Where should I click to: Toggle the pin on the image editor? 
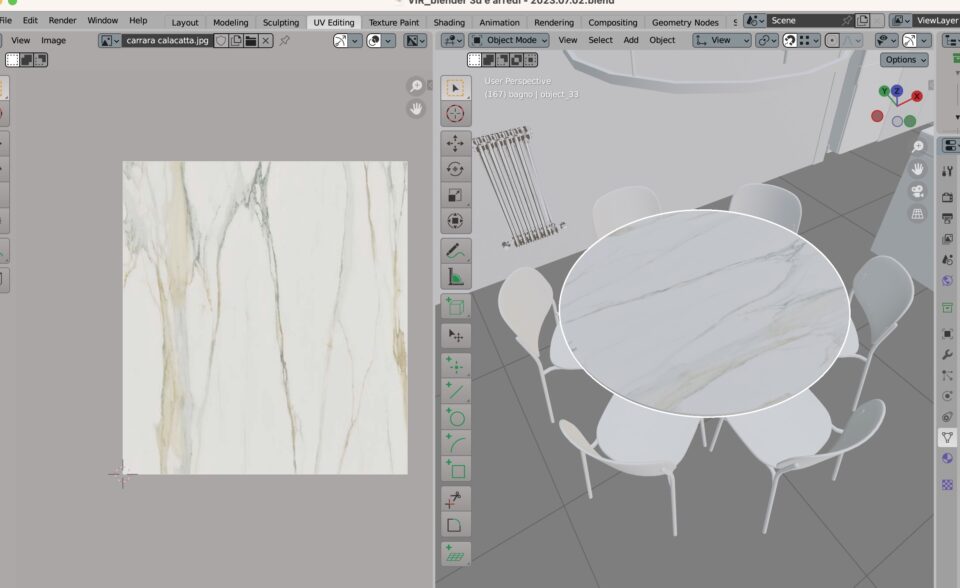coord(285,41)
